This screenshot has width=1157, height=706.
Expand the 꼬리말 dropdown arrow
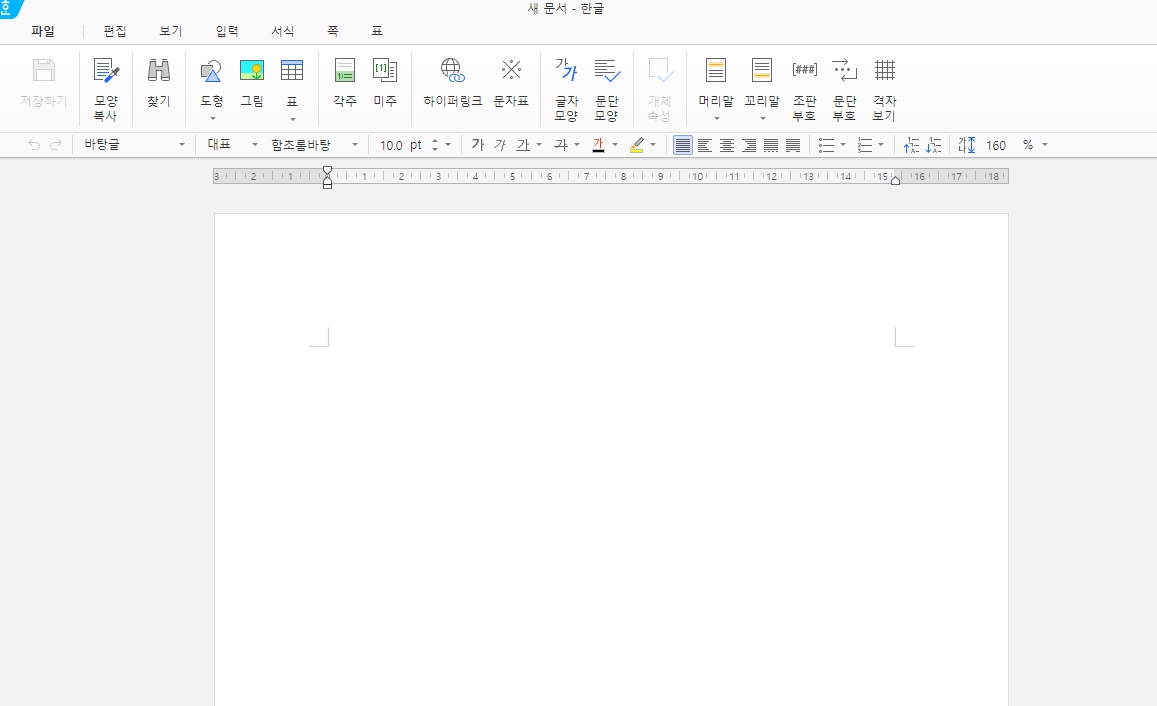(762, 118)
